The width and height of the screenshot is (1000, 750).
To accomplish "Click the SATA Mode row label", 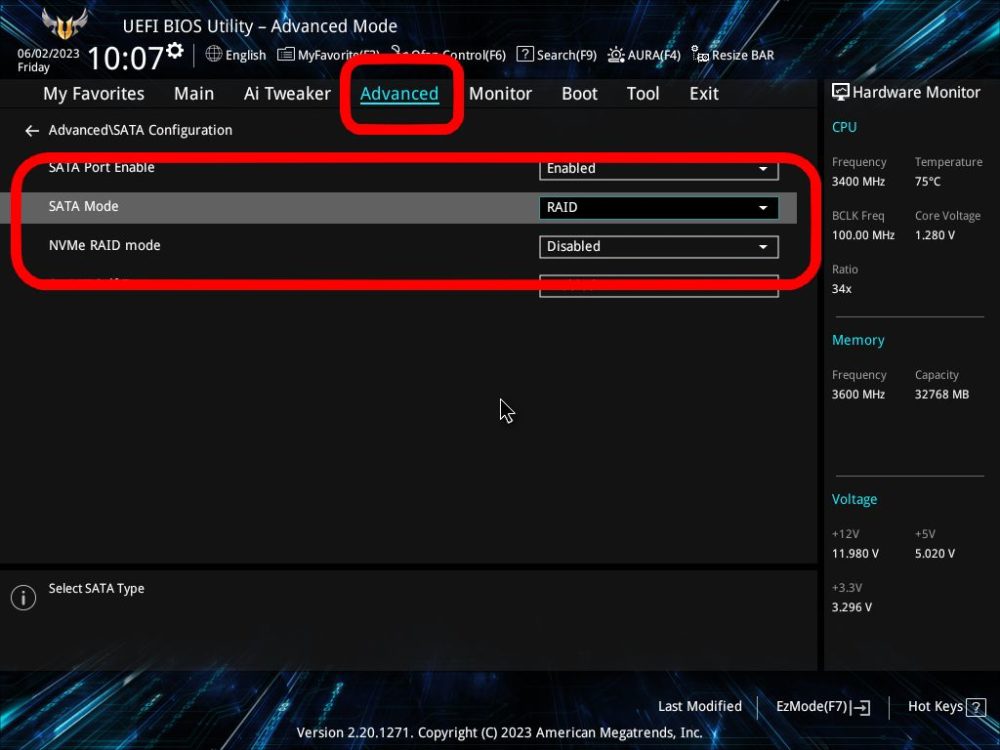I will (x=84, y=207).
